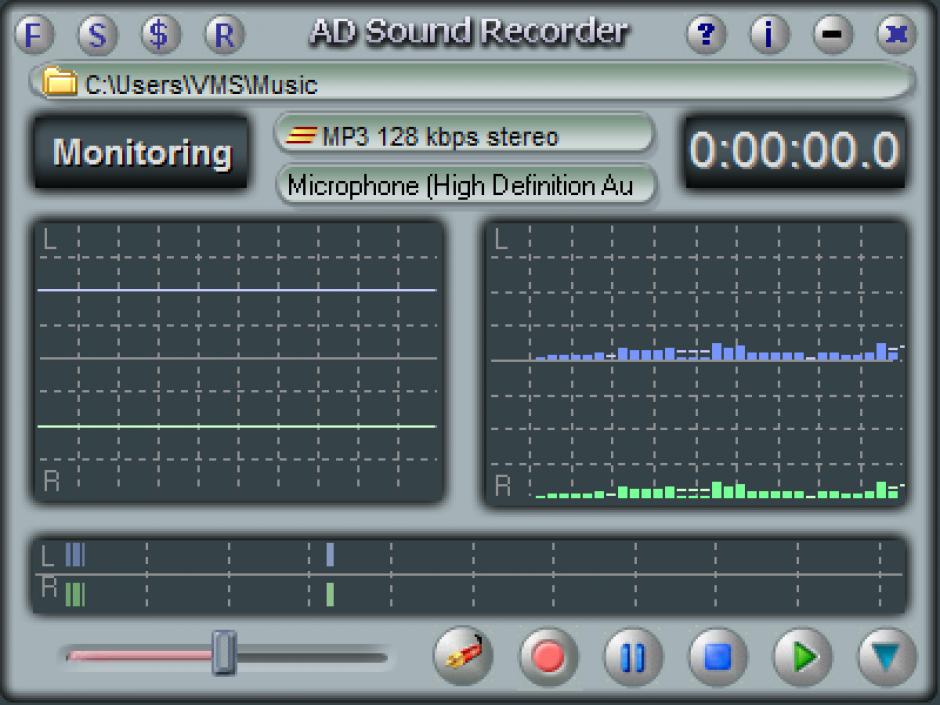Click the S round button
Image resolution: width=940 pixels, height=705 pixels.
pyautogui.click(x=97, y=35)
